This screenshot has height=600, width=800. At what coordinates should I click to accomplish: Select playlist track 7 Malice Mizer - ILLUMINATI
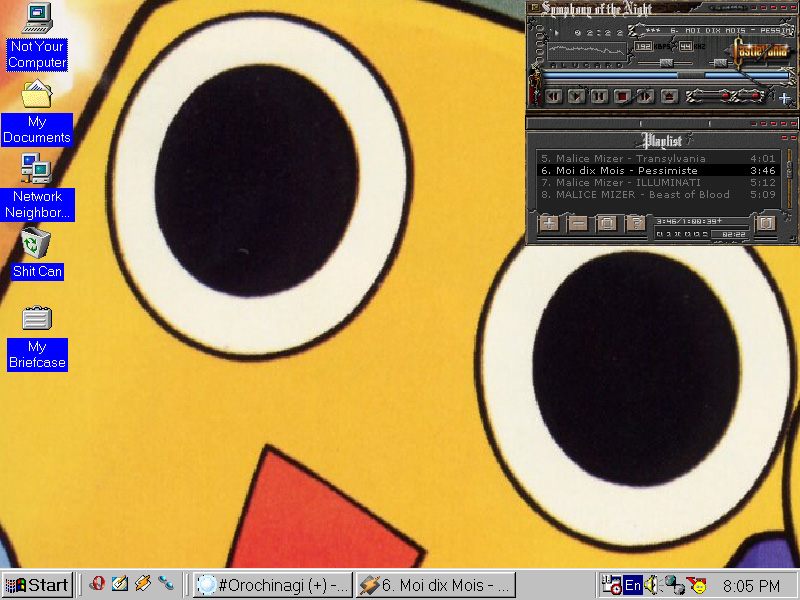tap(658, 183)
